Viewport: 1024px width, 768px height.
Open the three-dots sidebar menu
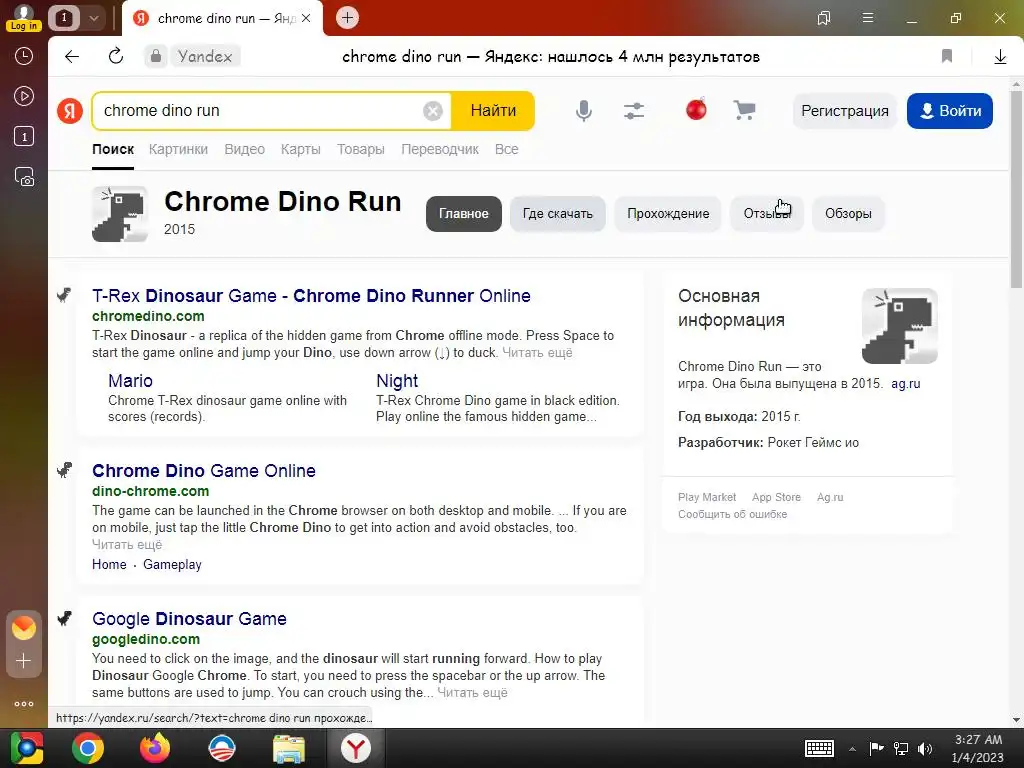click(x=24, y=704)
